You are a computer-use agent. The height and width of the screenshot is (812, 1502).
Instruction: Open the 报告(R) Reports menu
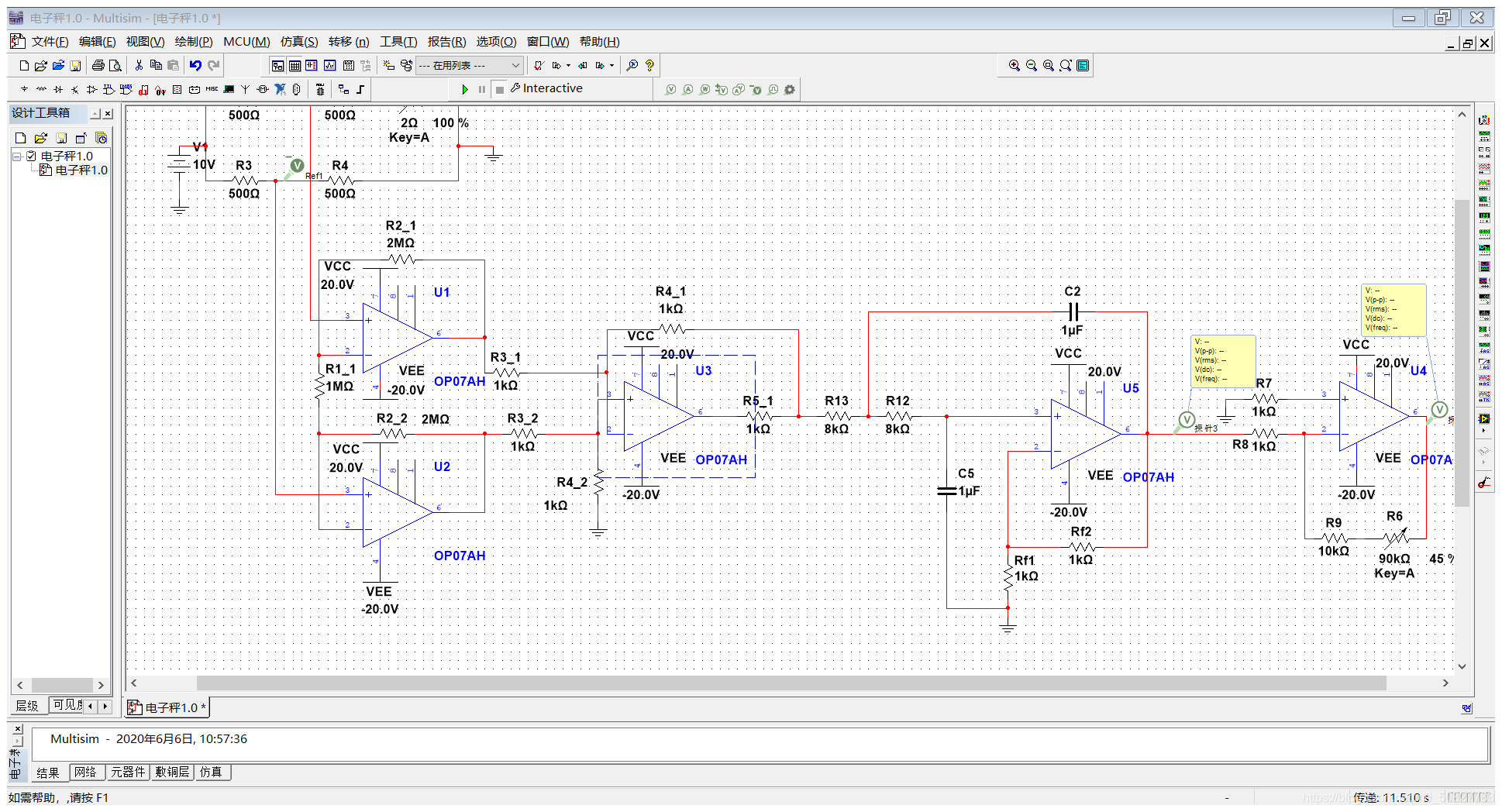point(447,42)
